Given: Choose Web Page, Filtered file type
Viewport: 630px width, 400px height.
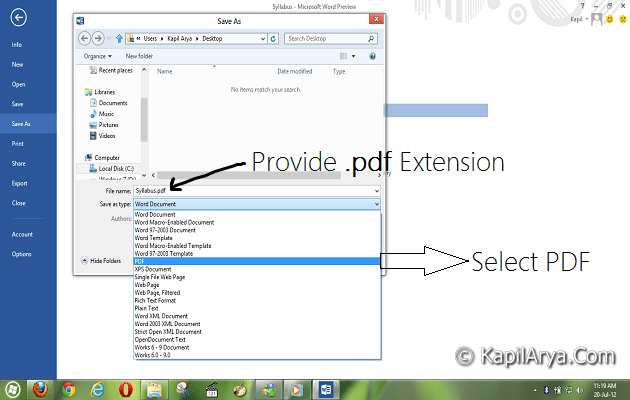Looking at the screenshot, I should tap(257, 292).
